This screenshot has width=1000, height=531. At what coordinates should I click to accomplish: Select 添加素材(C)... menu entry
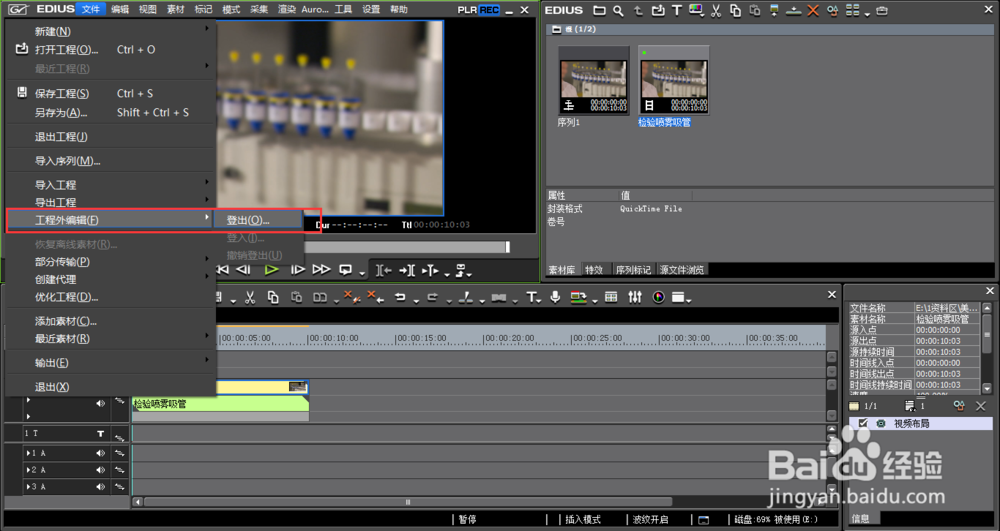tap(111, 321)
